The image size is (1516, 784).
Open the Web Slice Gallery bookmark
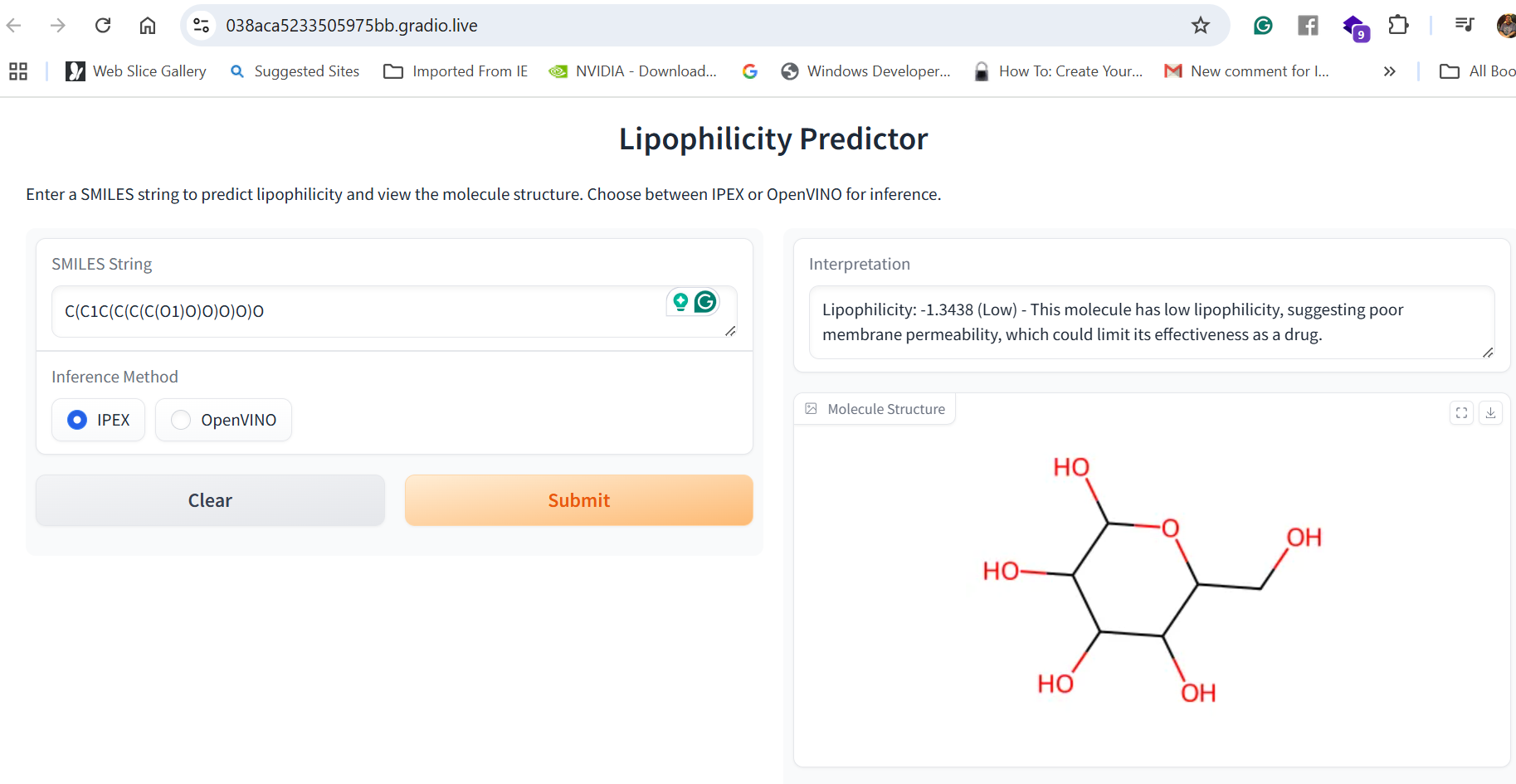[x=136, y=71]
